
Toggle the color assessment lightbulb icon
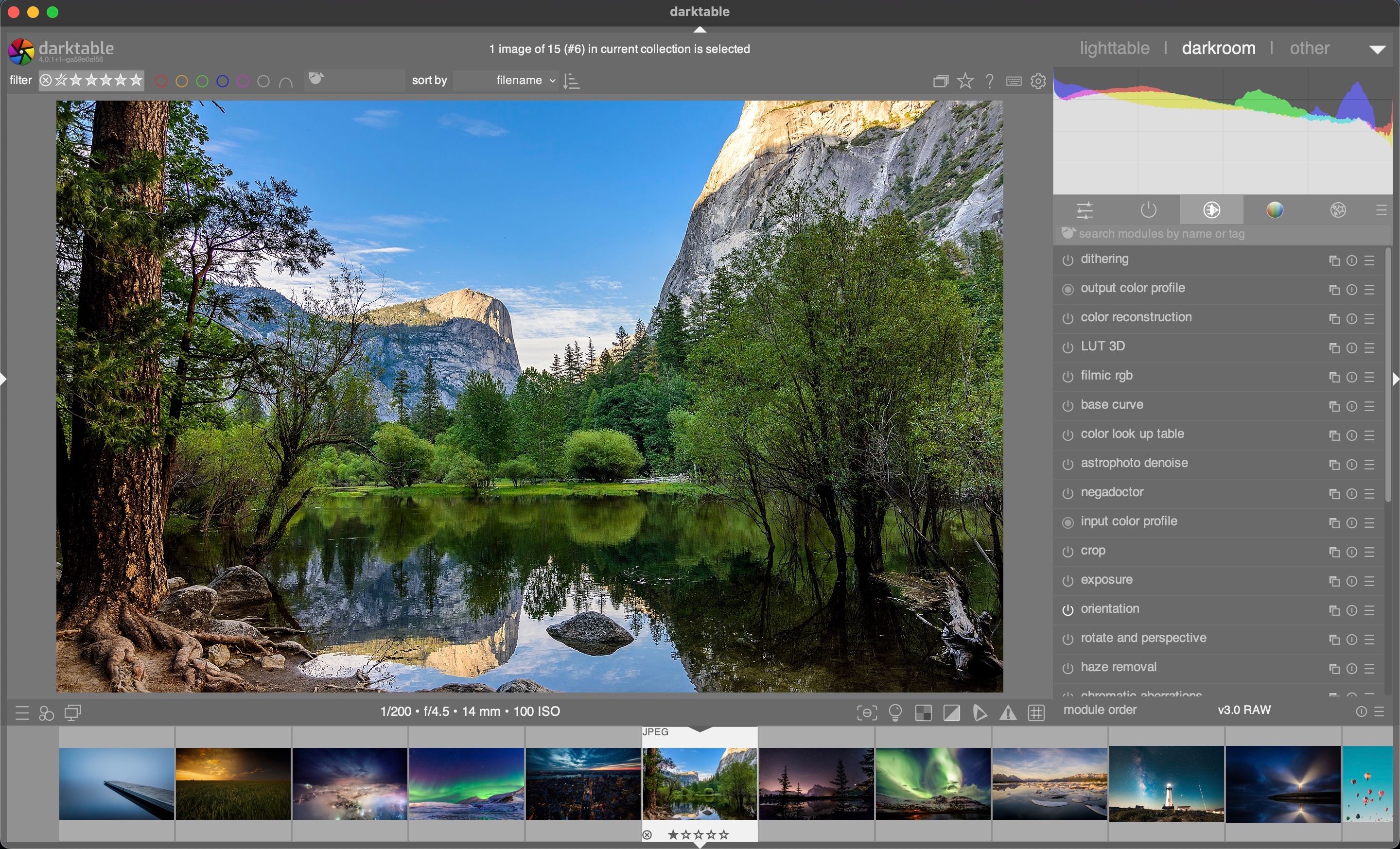[895, 712]
